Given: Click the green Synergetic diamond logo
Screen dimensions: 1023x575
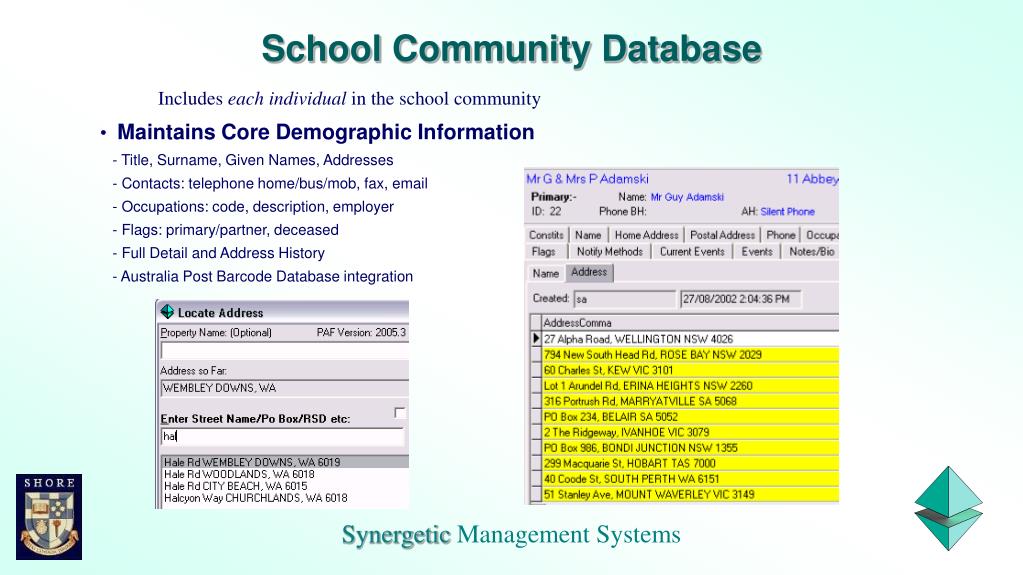Looking at the screenshot, I should point(948,508).
